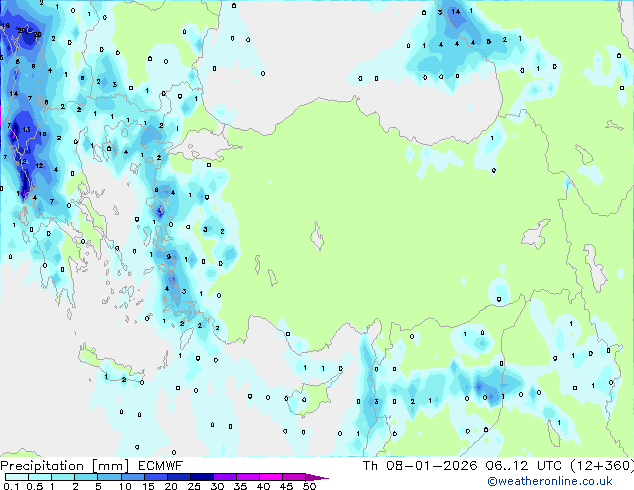Image resolution: width=634 pixels, height=490 pixels.
Task: Click the "Th 08-01-2026" date text
Action: click(x=420, y=465)
